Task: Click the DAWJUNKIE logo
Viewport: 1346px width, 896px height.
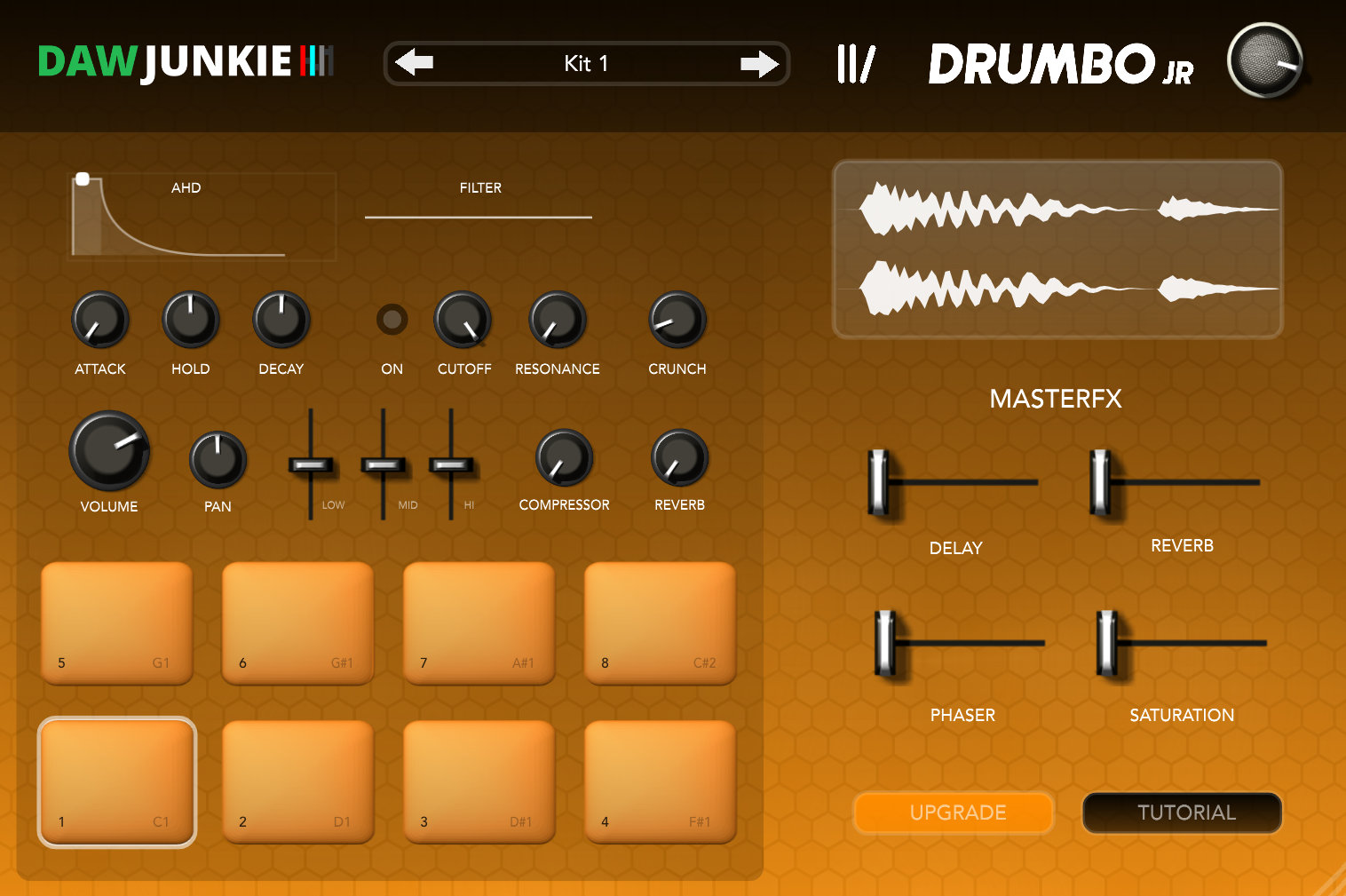Action: 185,62
